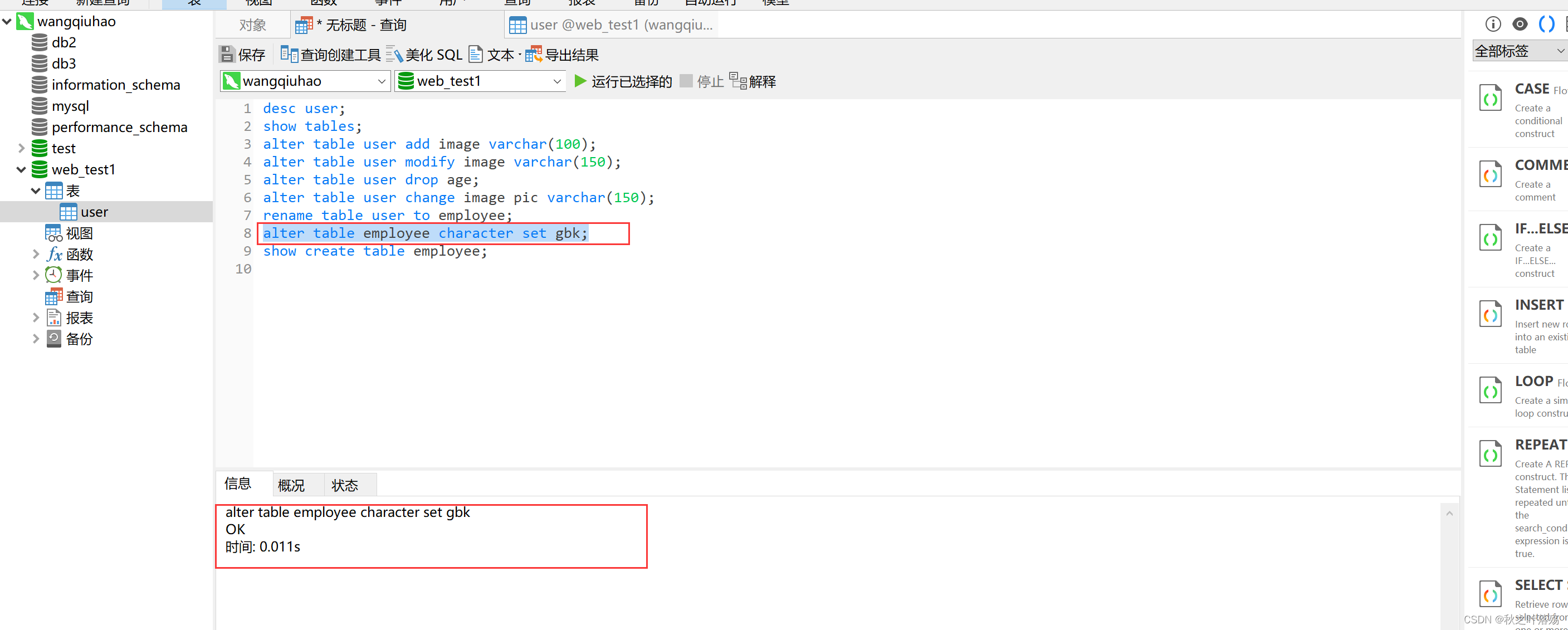Click line 9 'show create table employee;'
Viewport: 1568px width, 630px height.
coord(375,251)
